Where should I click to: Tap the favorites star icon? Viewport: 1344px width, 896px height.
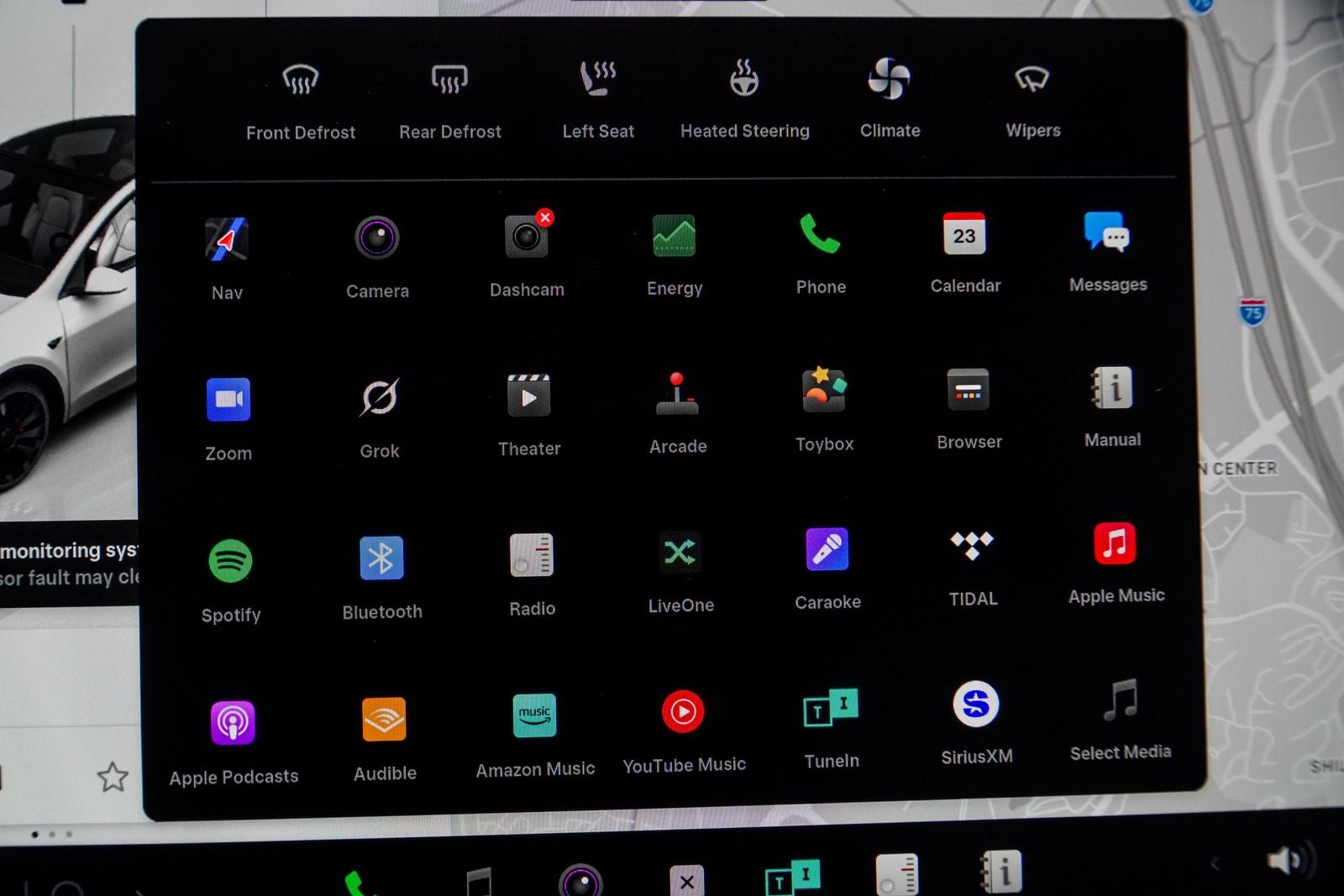pyautogui.click(x=113, y=777)
